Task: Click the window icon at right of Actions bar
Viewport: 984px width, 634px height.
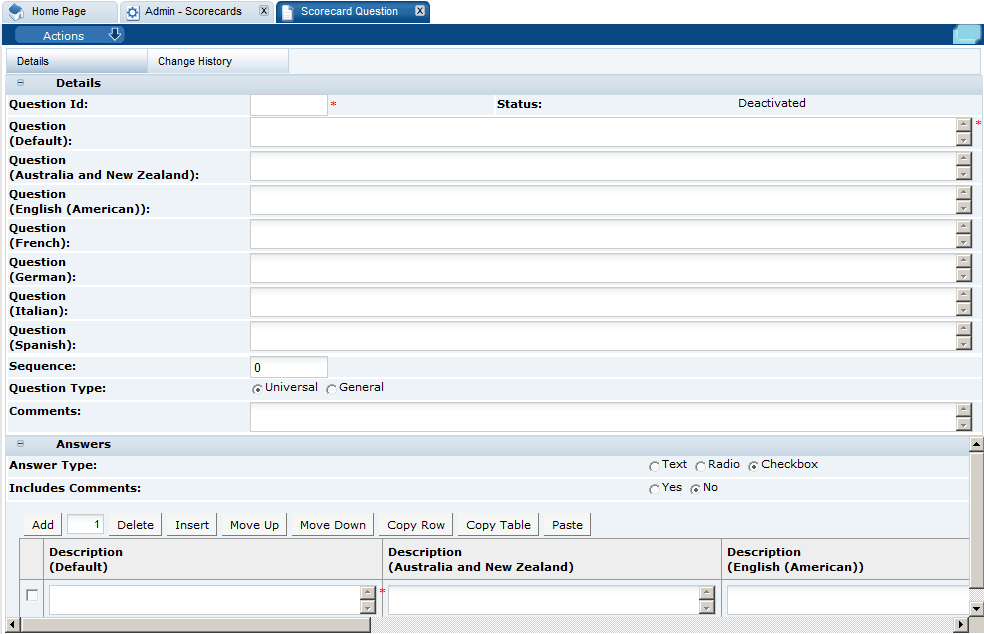Action: (x=965, y=34)
